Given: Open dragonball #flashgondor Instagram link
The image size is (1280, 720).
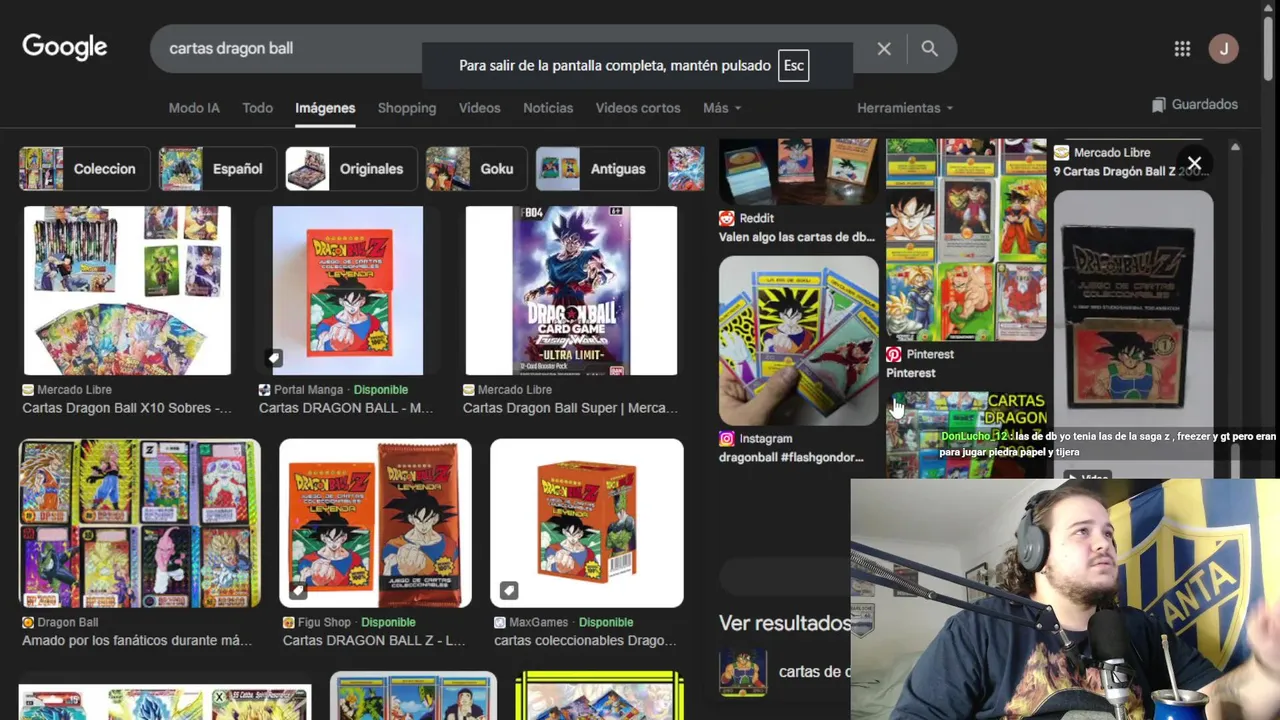Looking at the screenshot, I should point(791,457).
